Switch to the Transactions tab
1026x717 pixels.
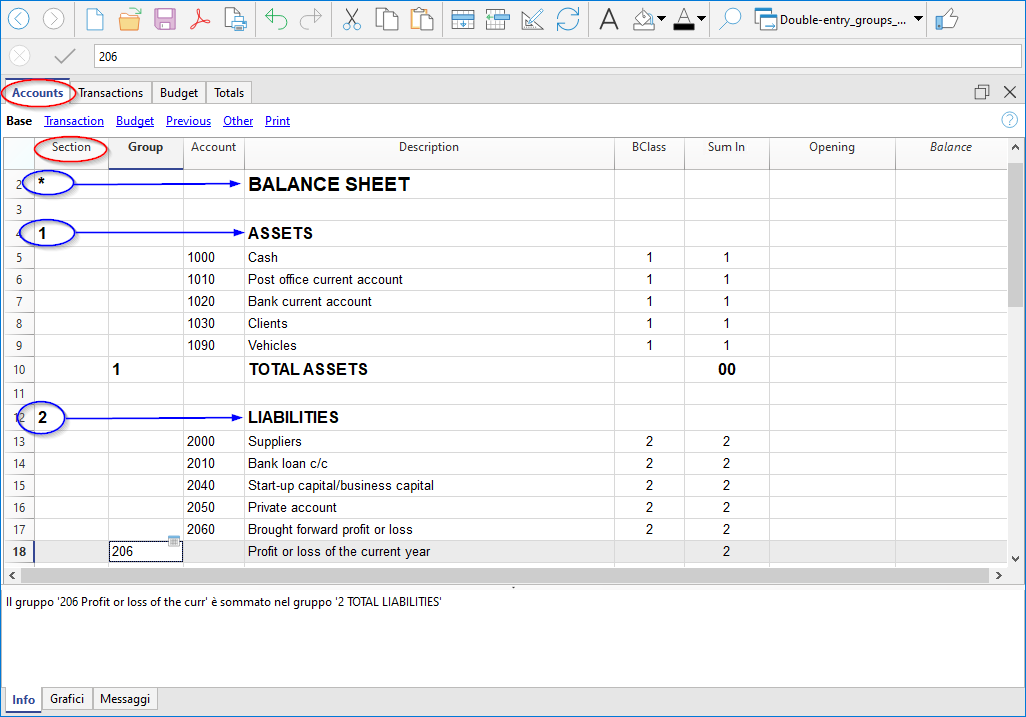[x=111, y=93]
